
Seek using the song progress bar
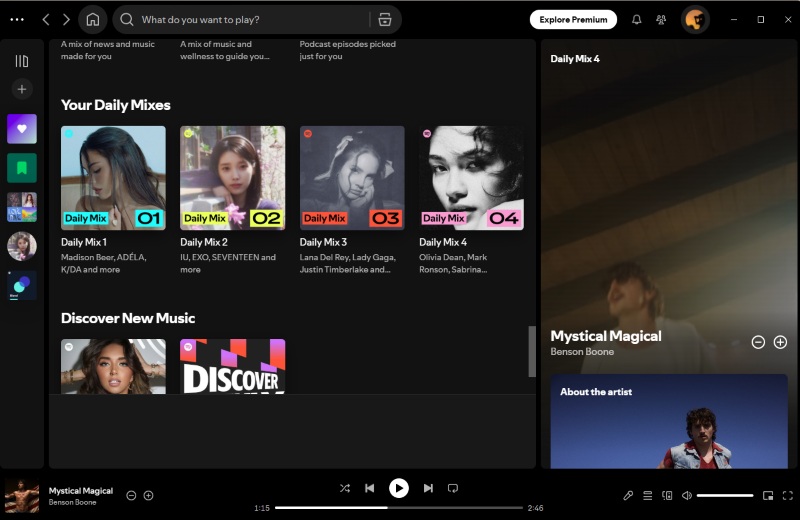pyautogui.click(x=399, y=508)
